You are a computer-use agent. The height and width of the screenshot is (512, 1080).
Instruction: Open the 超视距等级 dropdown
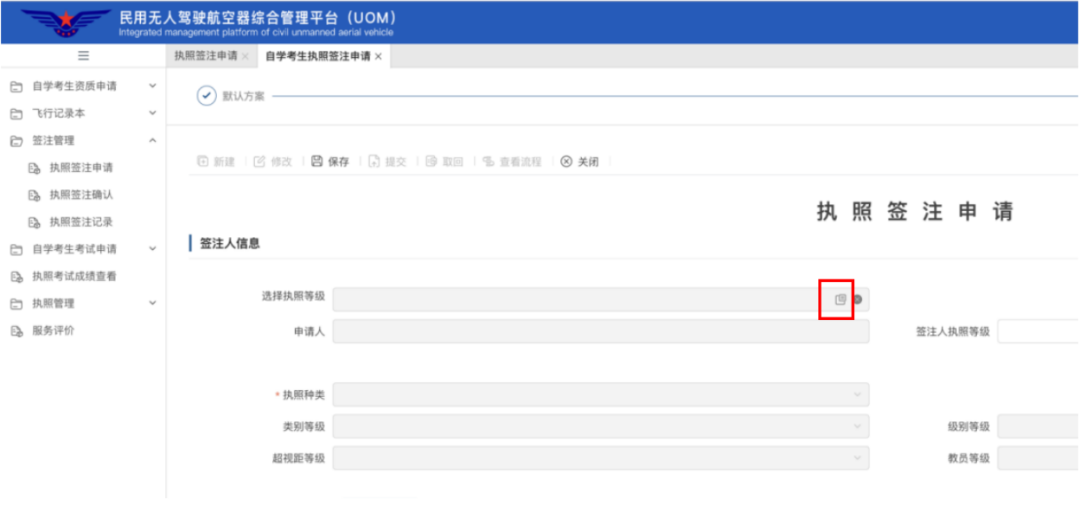point(601,458)
